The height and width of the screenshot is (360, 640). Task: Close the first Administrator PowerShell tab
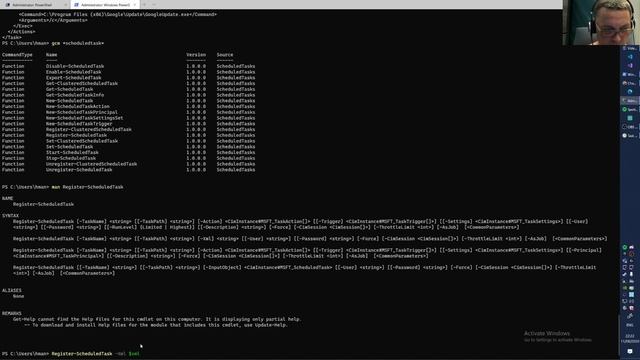click(x=65, y=5)
